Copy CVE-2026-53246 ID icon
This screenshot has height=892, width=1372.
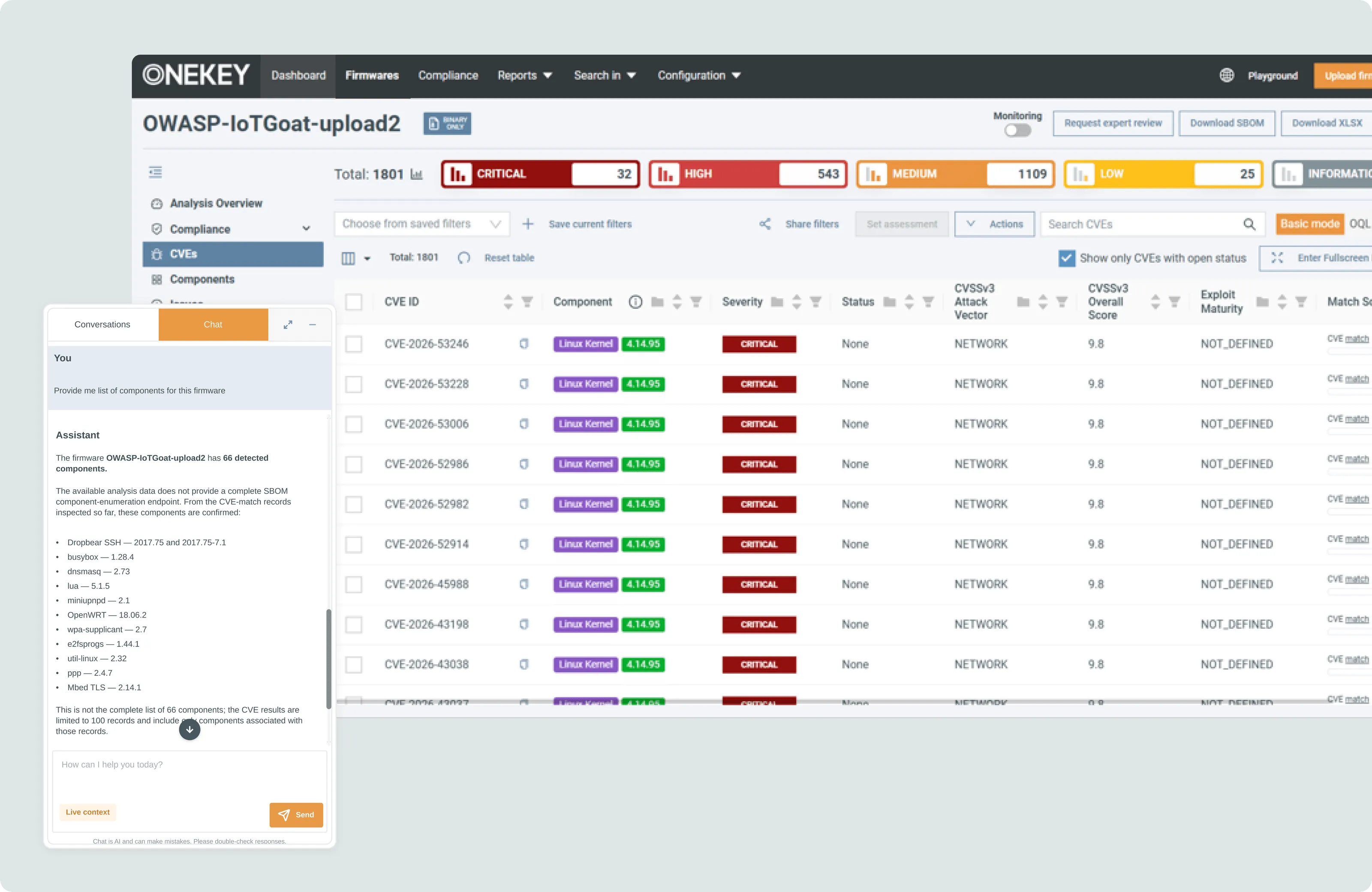(524, 344)
